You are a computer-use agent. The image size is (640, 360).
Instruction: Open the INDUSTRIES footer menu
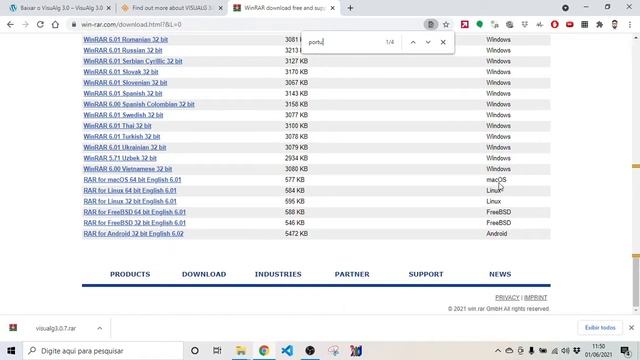(278, 274)
